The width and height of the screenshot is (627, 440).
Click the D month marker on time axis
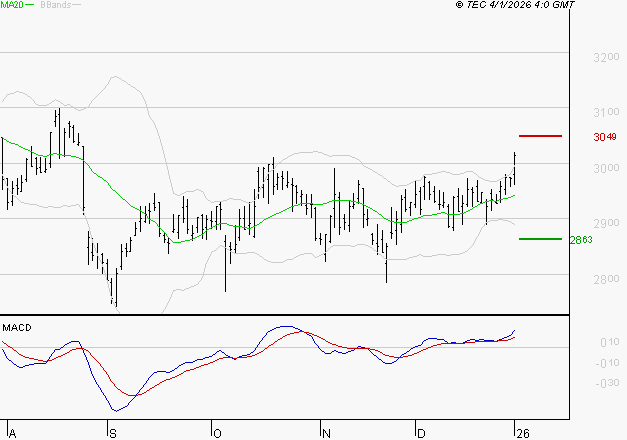[421, 432]
